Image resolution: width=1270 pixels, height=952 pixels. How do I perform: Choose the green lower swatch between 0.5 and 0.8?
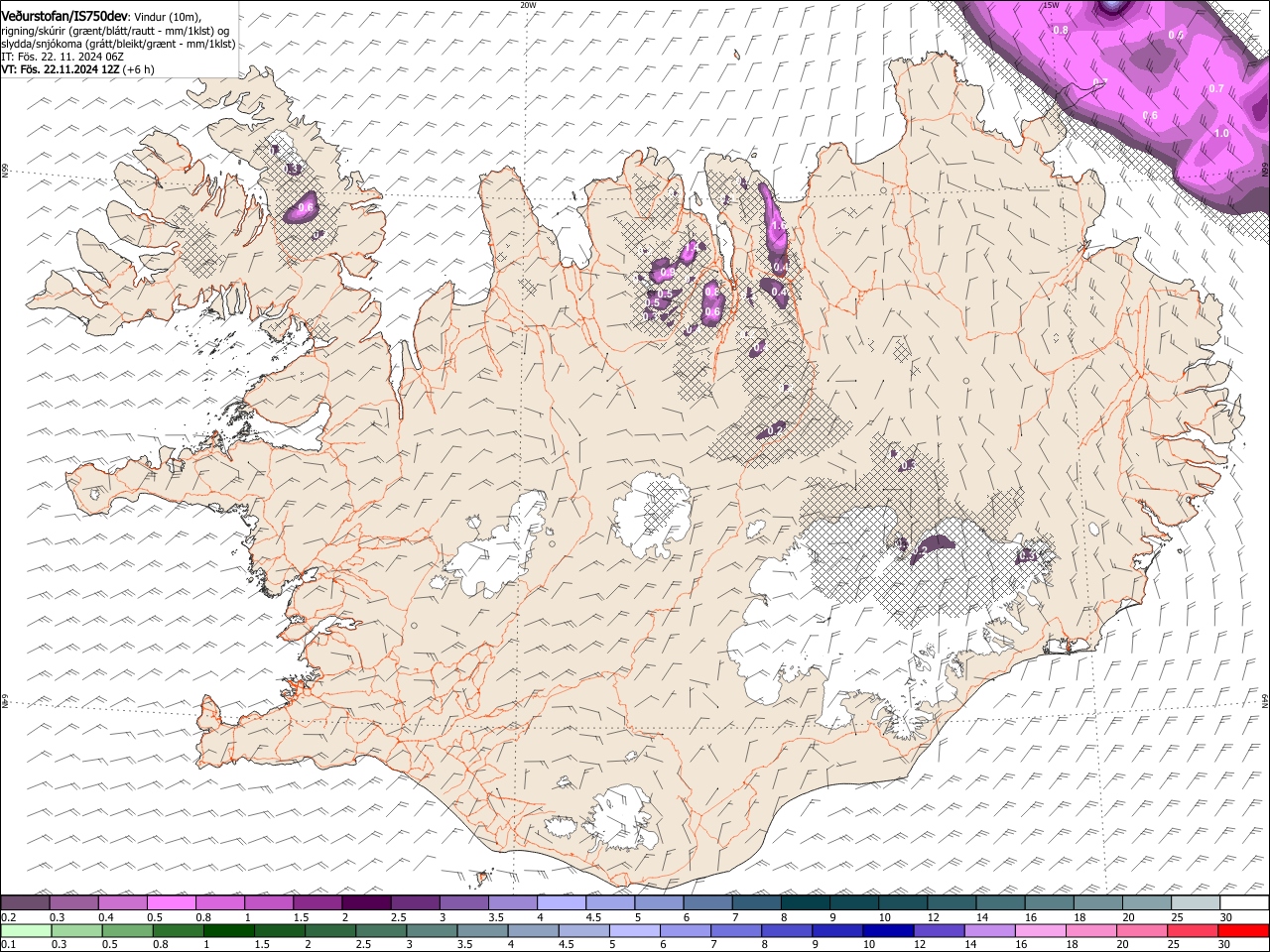click(128, 931)
